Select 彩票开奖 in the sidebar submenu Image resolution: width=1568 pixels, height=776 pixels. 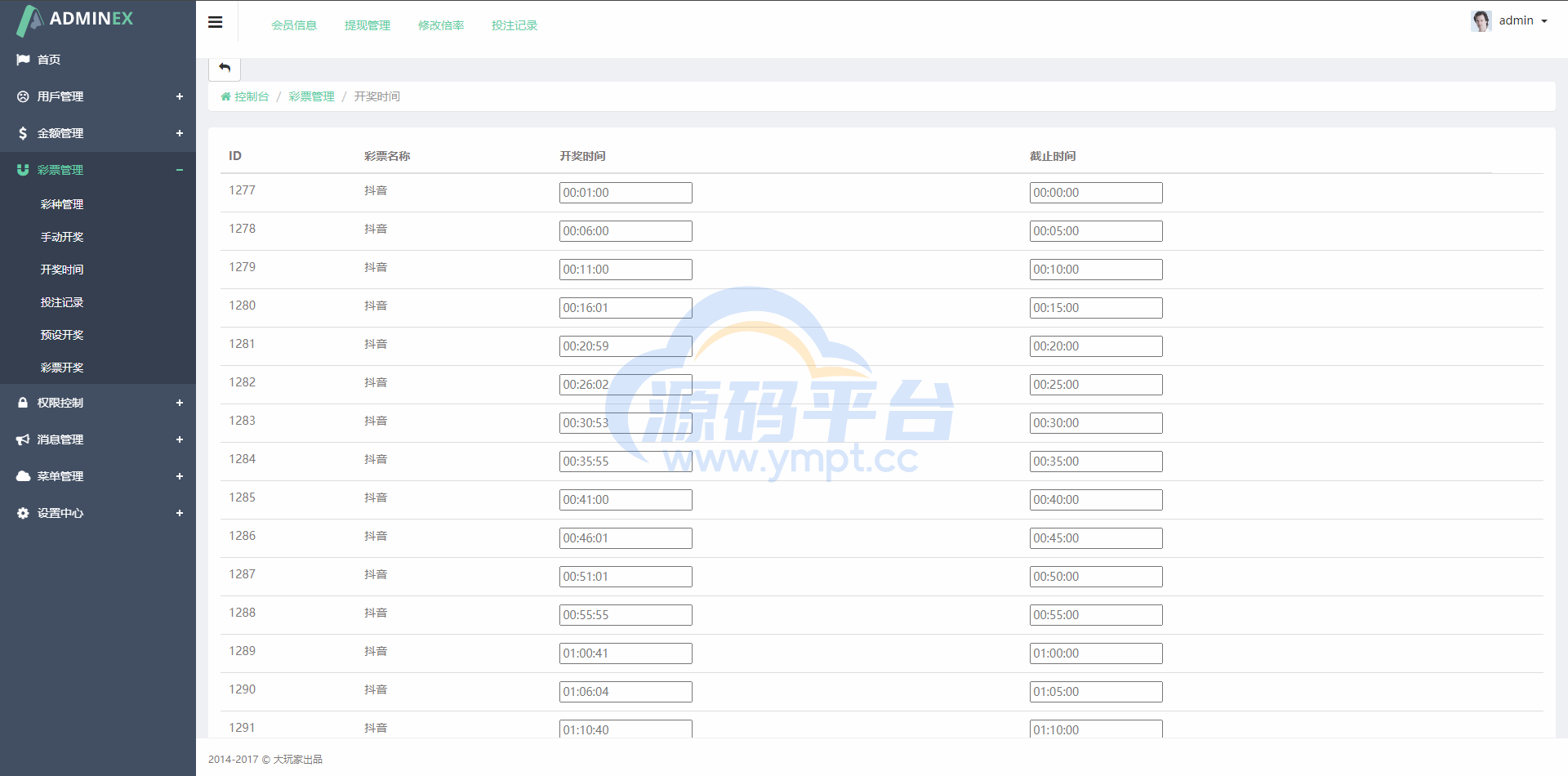pyautogui.click(x=62, y=368)
